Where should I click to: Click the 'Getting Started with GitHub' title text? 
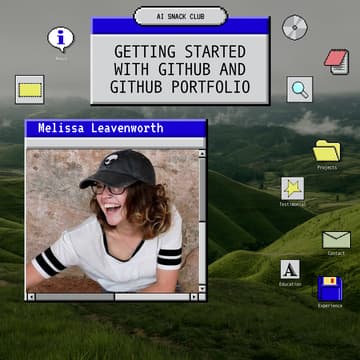pyautogui.click(x=180, y=69)
